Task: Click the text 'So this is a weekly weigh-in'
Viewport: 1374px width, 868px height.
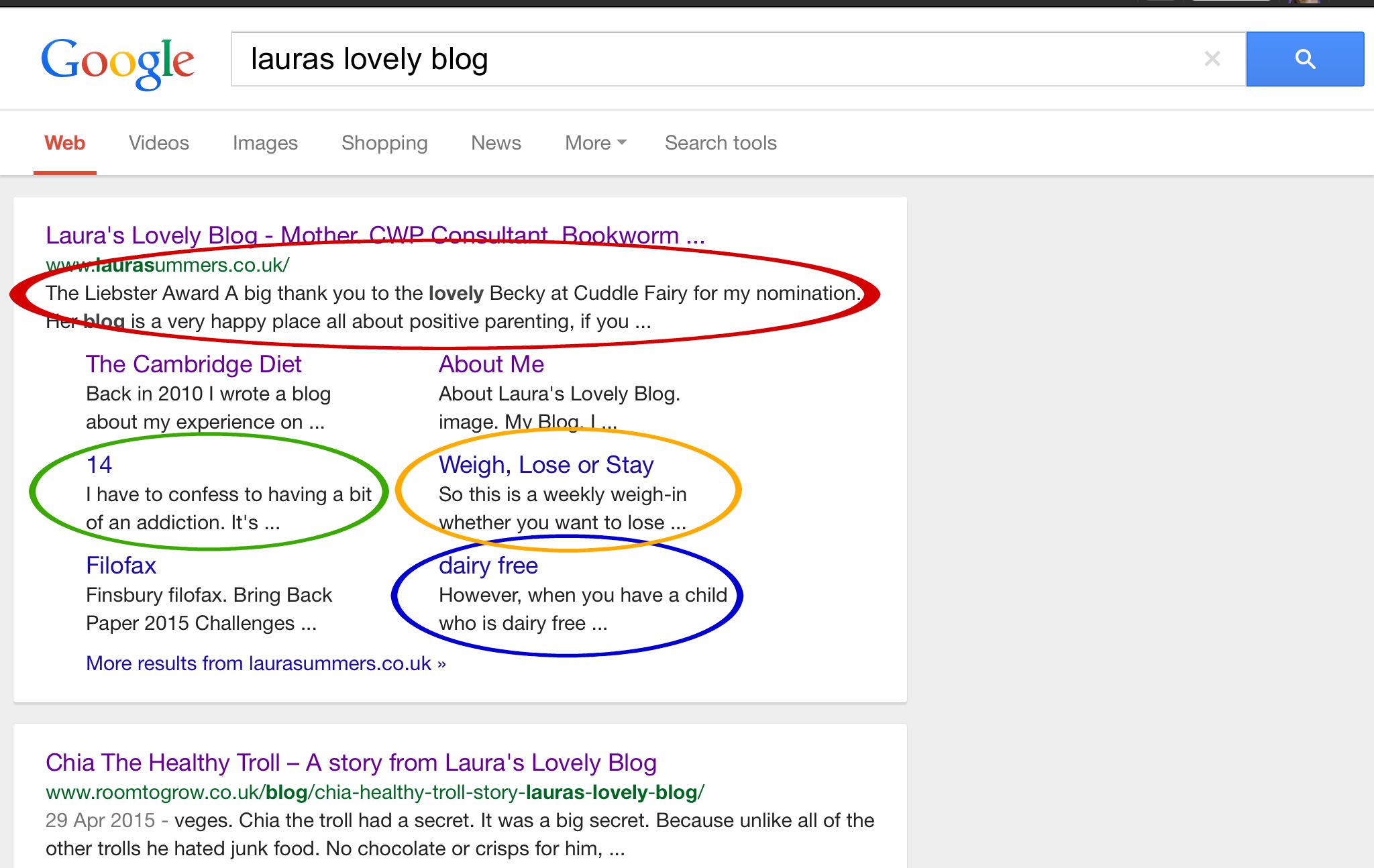Action: pos(563,494)
